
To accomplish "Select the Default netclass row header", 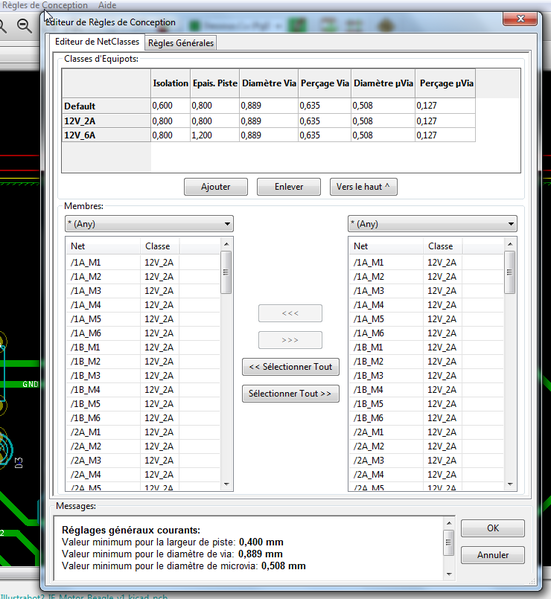I will tap(106, 106).
